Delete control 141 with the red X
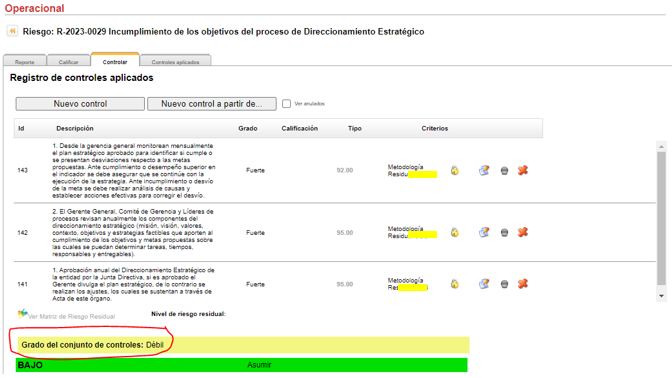Viewport: 672px width, 378px height. tap(522, 284)
